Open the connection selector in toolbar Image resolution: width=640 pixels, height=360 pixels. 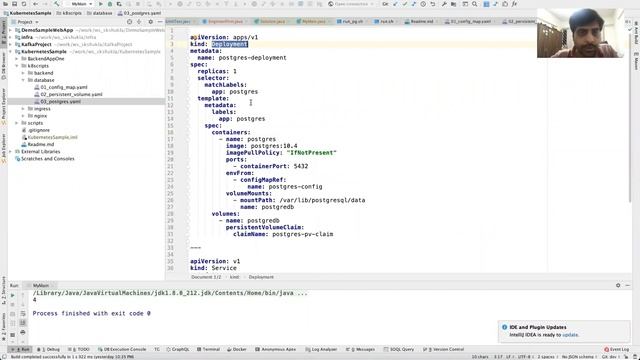(351, 4)
